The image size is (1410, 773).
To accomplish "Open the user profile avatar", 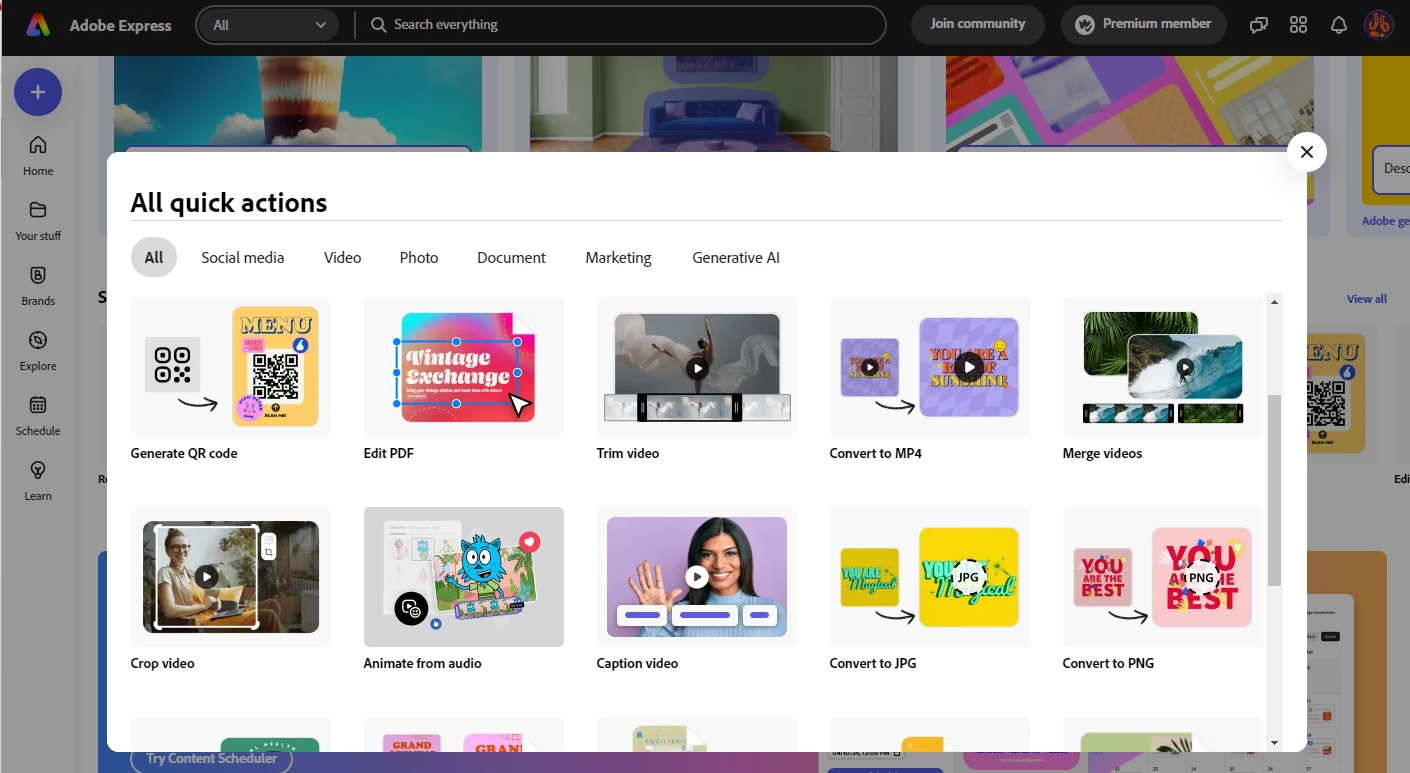I will click(1379, 25).
